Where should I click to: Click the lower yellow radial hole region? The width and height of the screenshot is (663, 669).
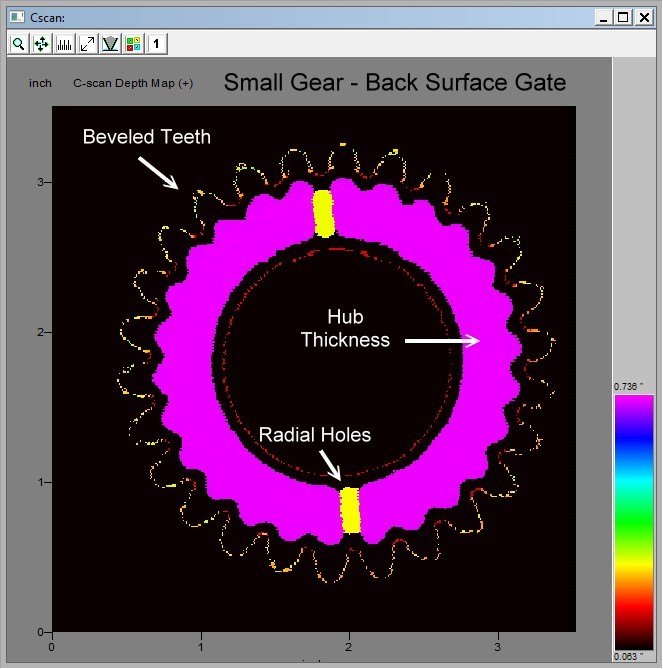[x=350, y=510]
